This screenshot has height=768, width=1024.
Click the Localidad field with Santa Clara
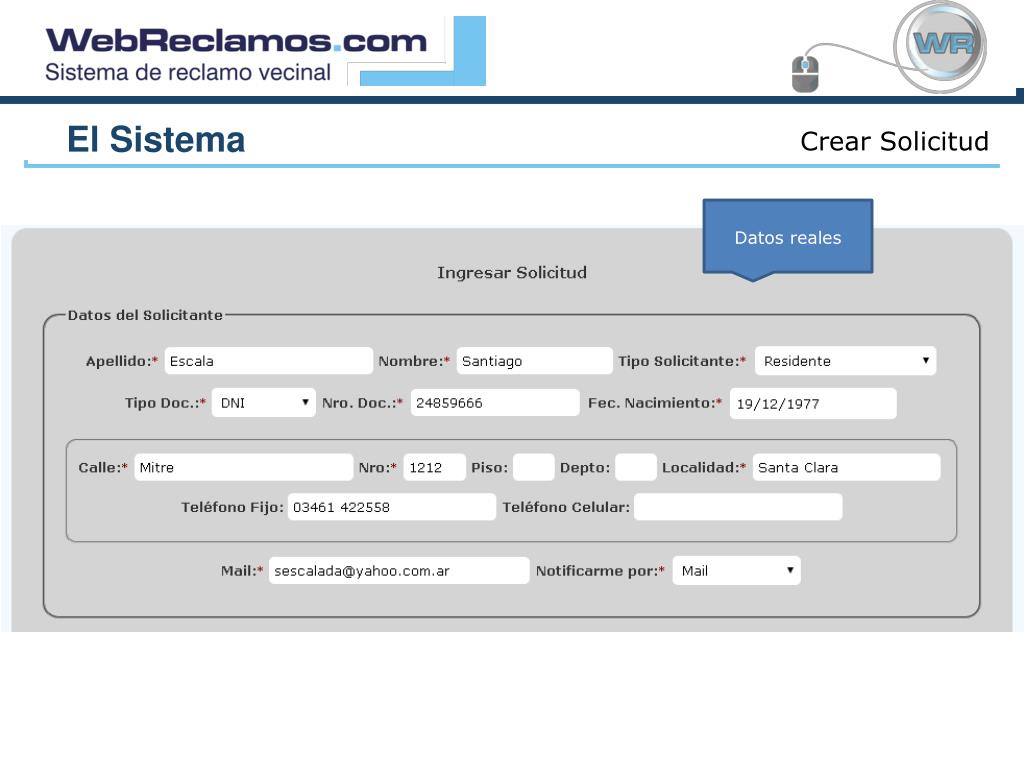[846, 468]
